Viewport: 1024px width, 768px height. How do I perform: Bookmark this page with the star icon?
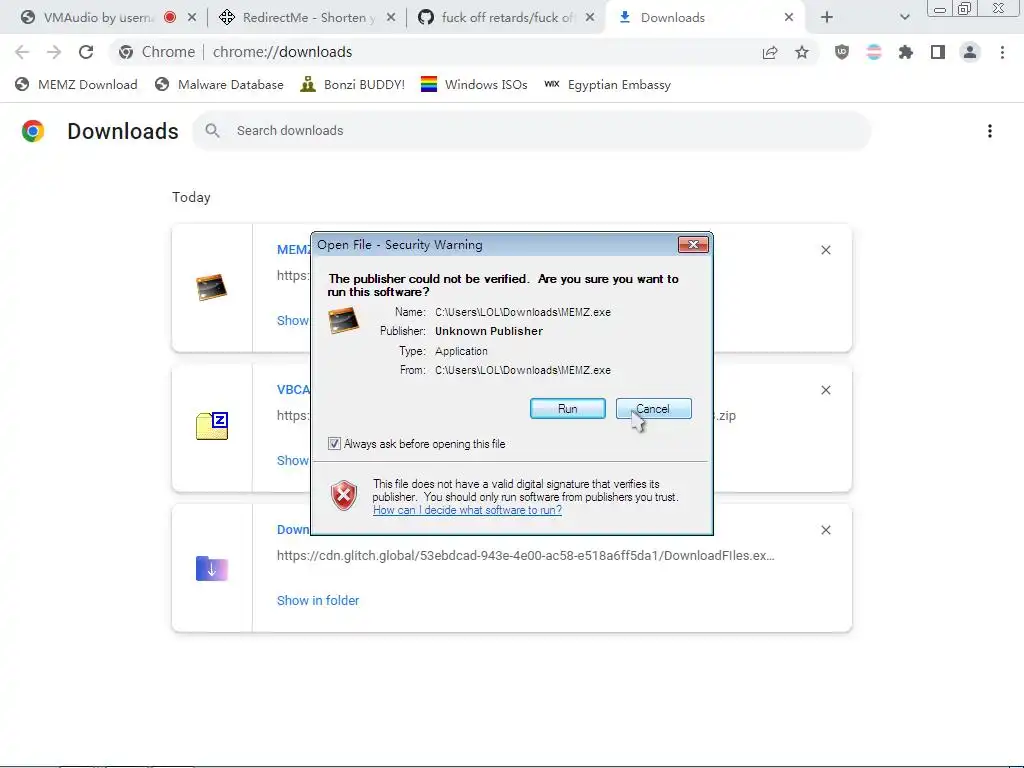tap(802, 52)
